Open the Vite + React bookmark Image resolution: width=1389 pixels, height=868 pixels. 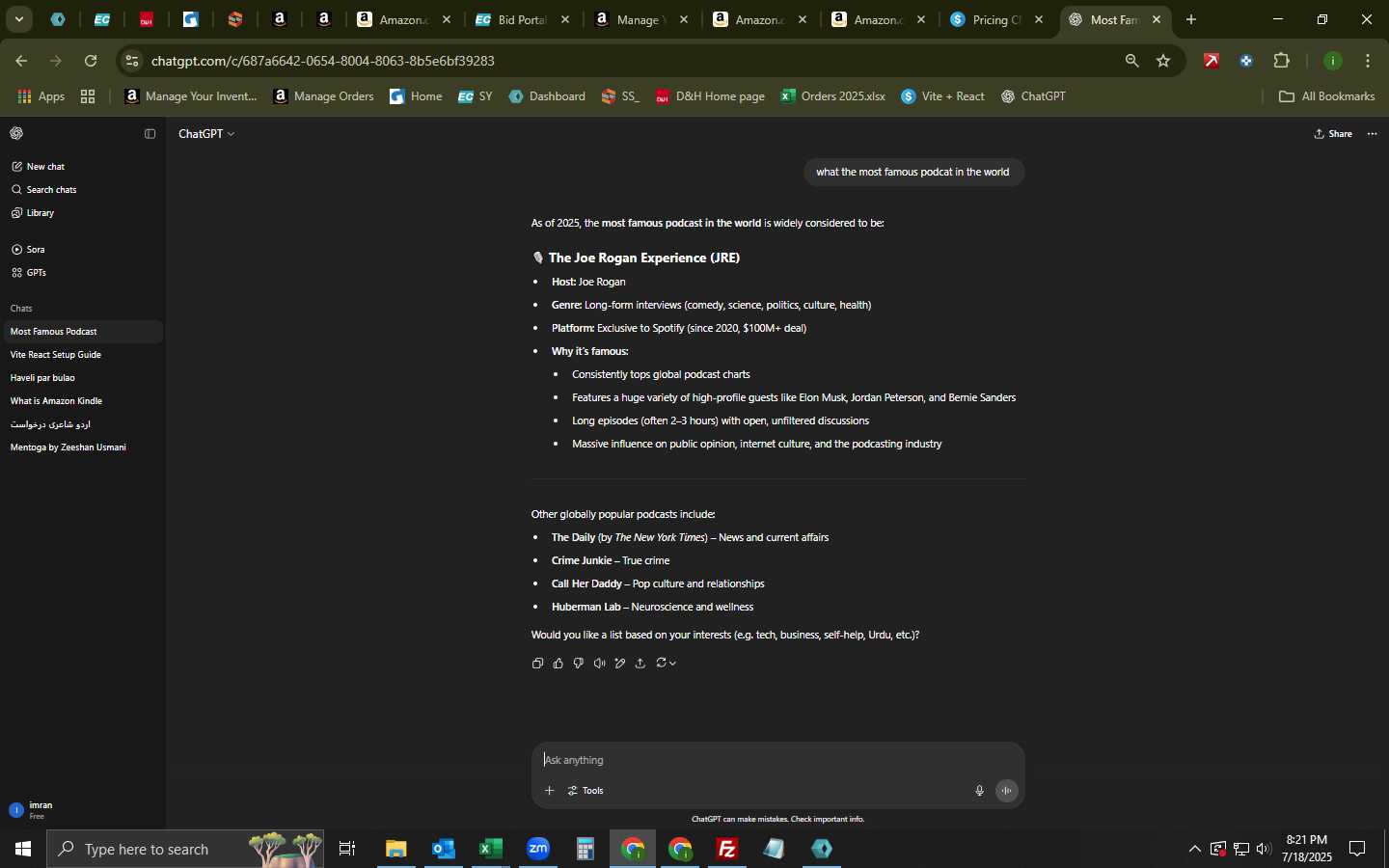click(943, 96)
